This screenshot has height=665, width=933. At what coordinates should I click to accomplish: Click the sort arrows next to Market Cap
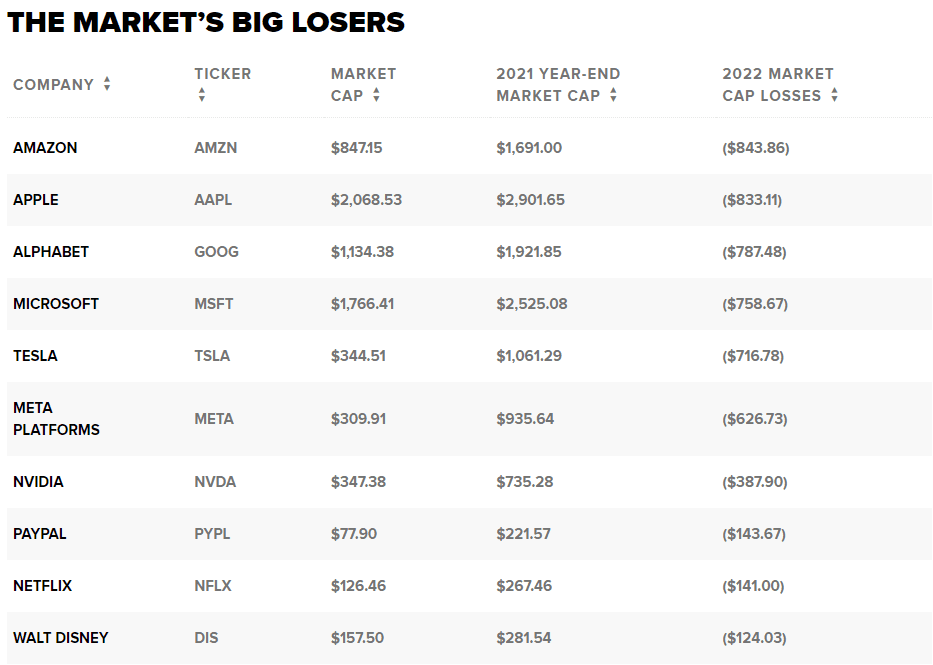[x=376, y=95]
